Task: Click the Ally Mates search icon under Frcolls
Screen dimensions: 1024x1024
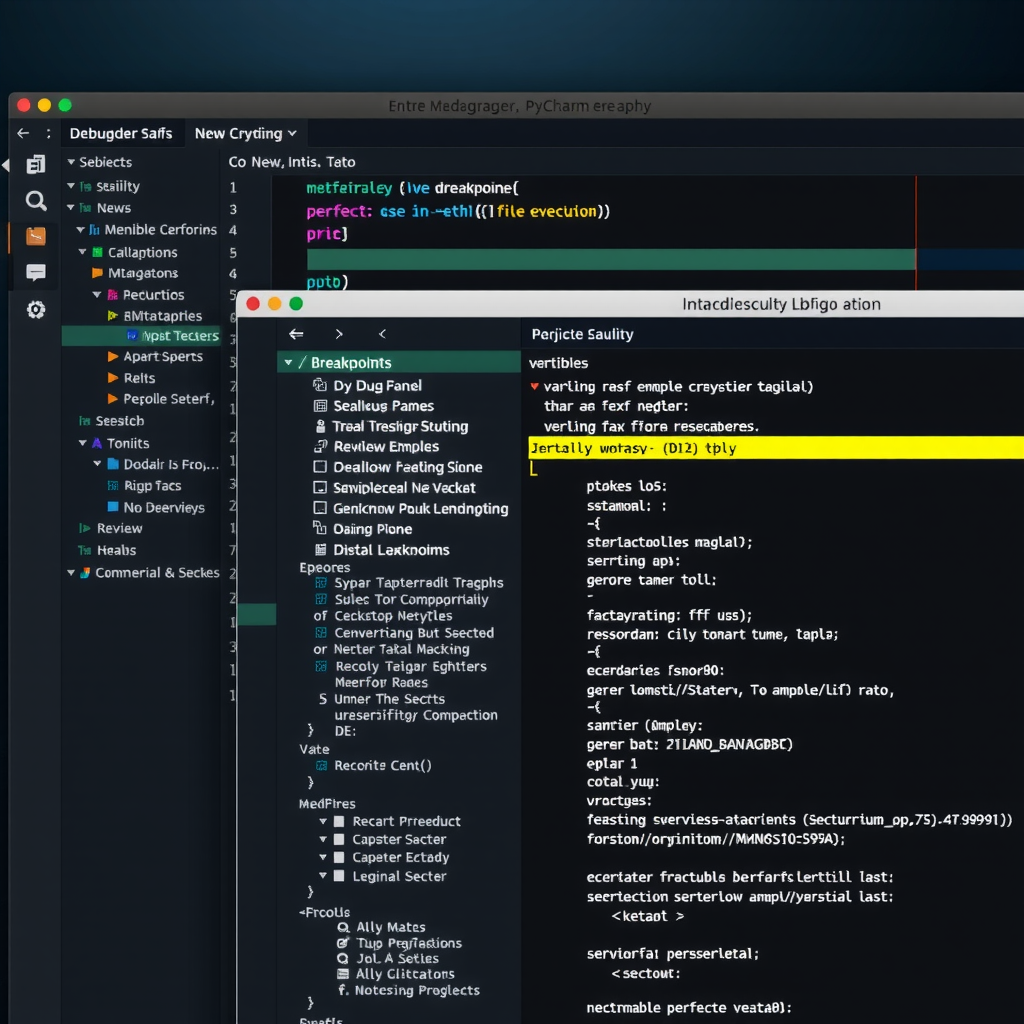Action: [345, 926]
